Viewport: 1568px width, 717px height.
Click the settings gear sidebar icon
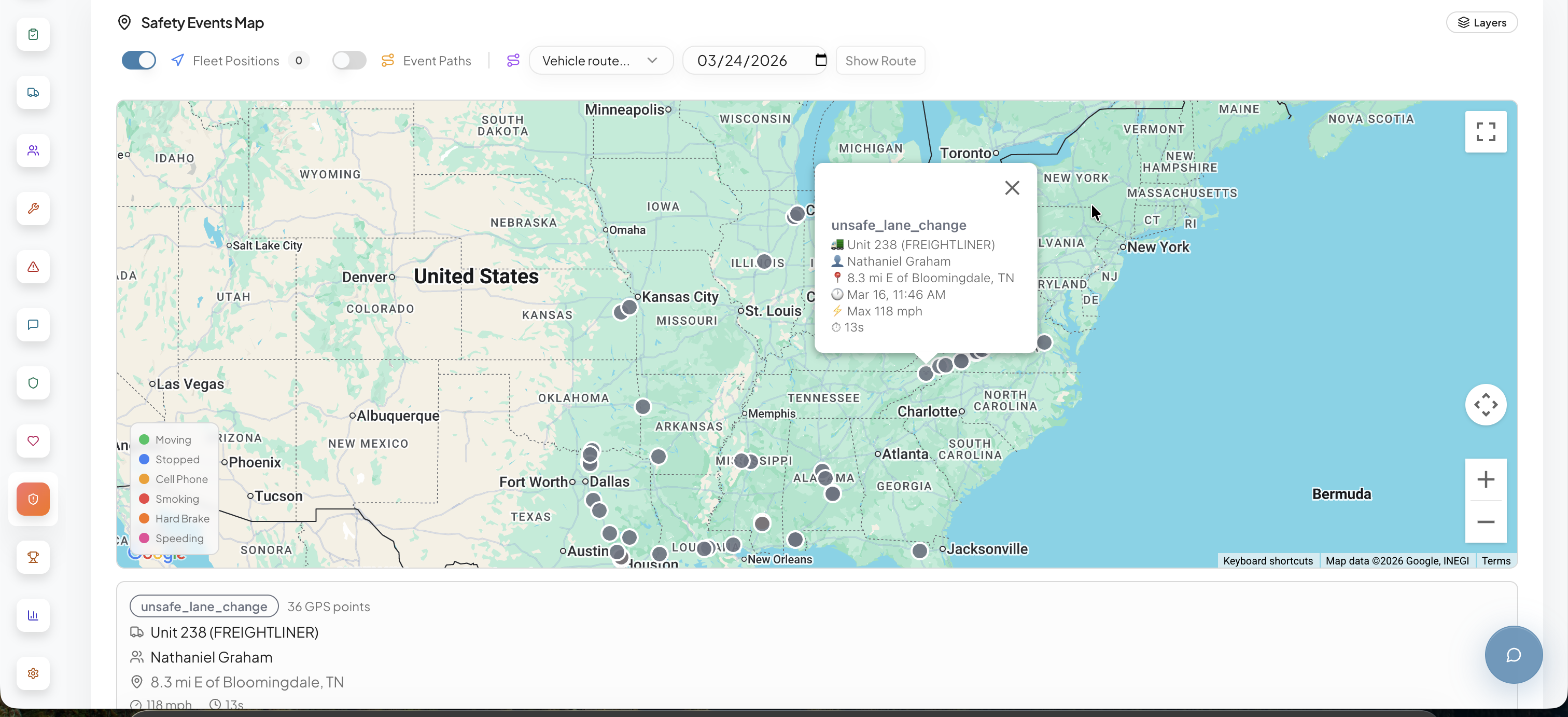[33, 673]
